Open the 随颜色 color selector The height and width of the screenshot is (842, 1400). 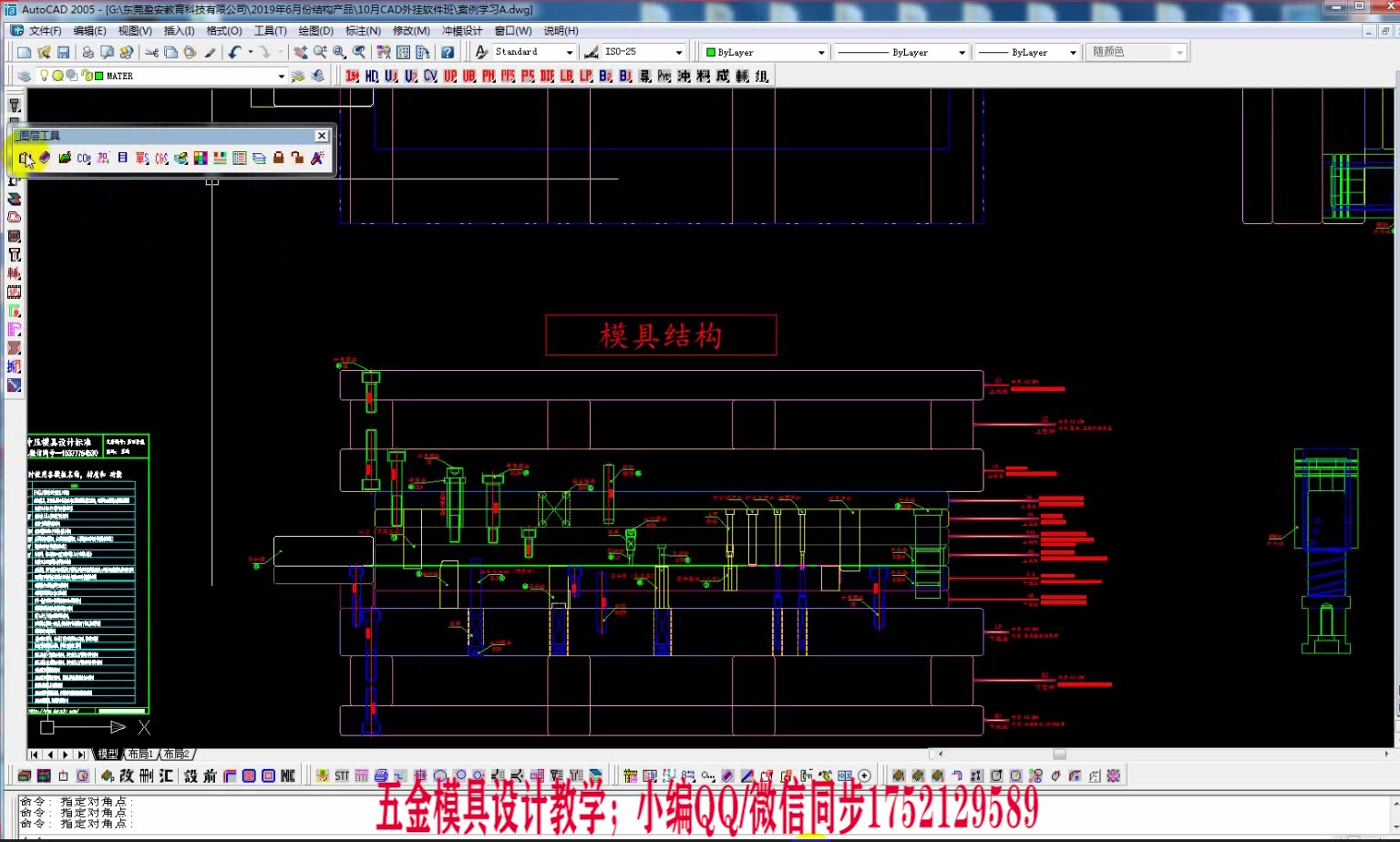1179,52
